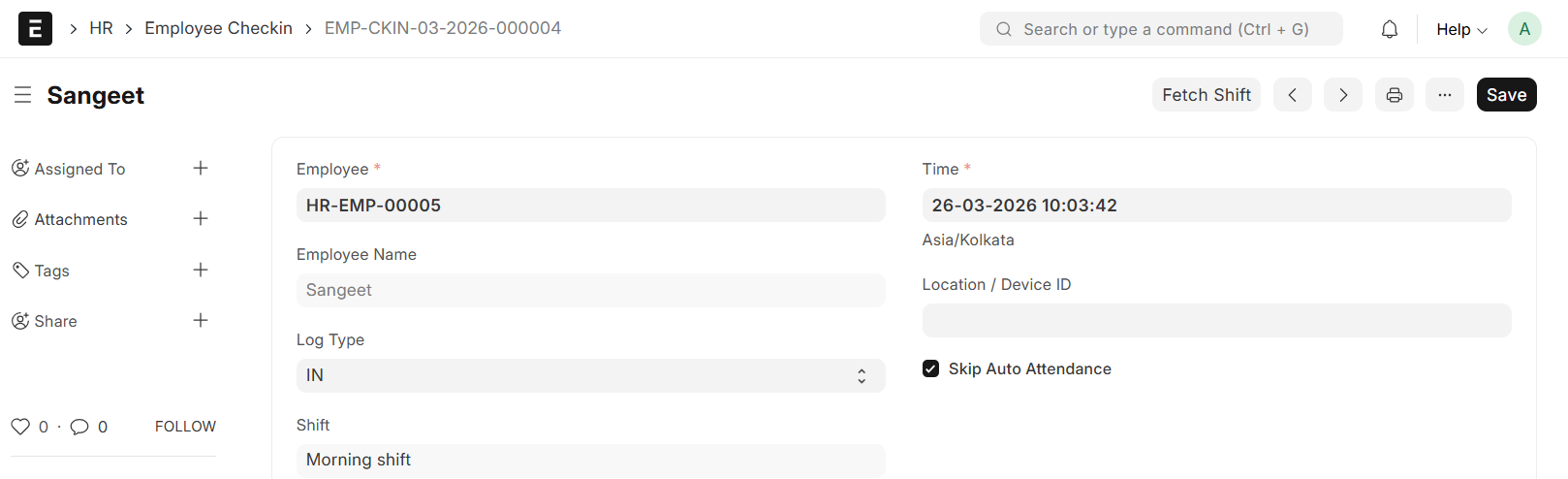Add assignee with Assigned To plus
1568x479 pixels.
pos(201,169)
